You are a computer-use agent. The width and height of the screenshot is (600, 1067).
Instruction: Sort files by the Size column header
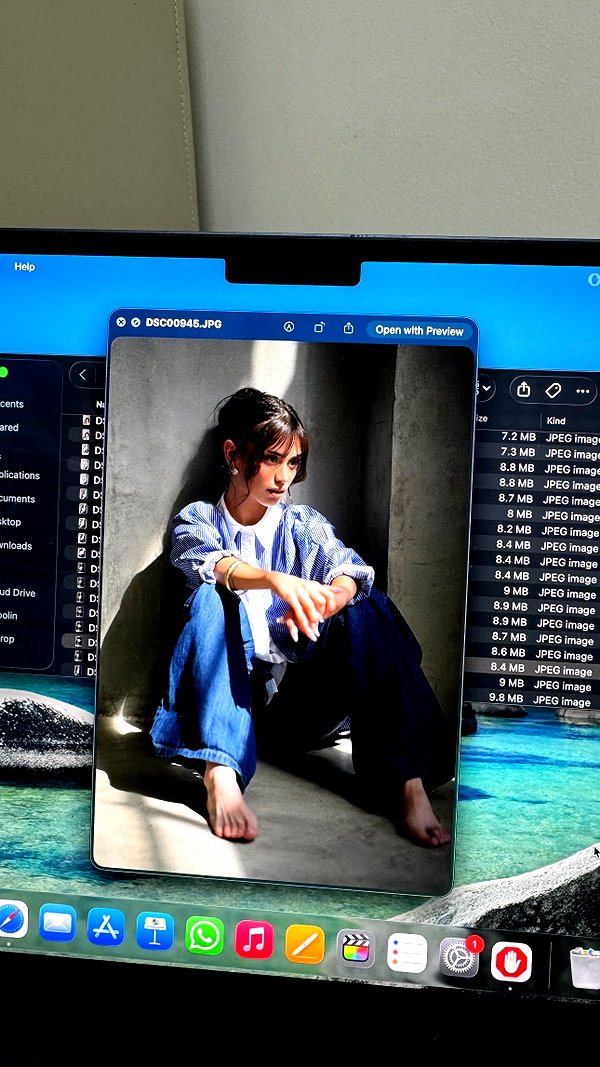482,418
